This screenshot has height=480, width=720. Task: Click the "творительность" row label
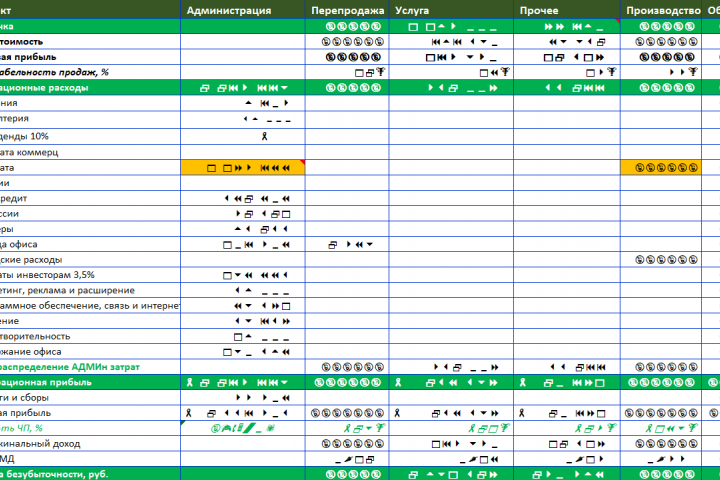(x=35, y=336)
